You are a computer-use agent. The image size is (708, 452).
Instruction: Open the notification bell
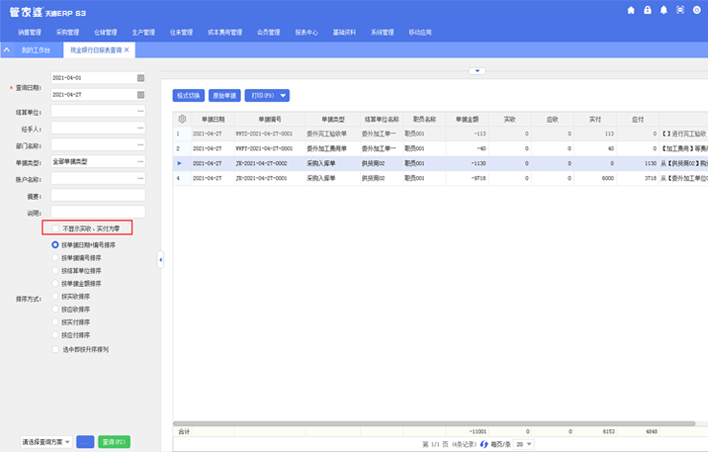pyautogui.click(x=664, y=10)
